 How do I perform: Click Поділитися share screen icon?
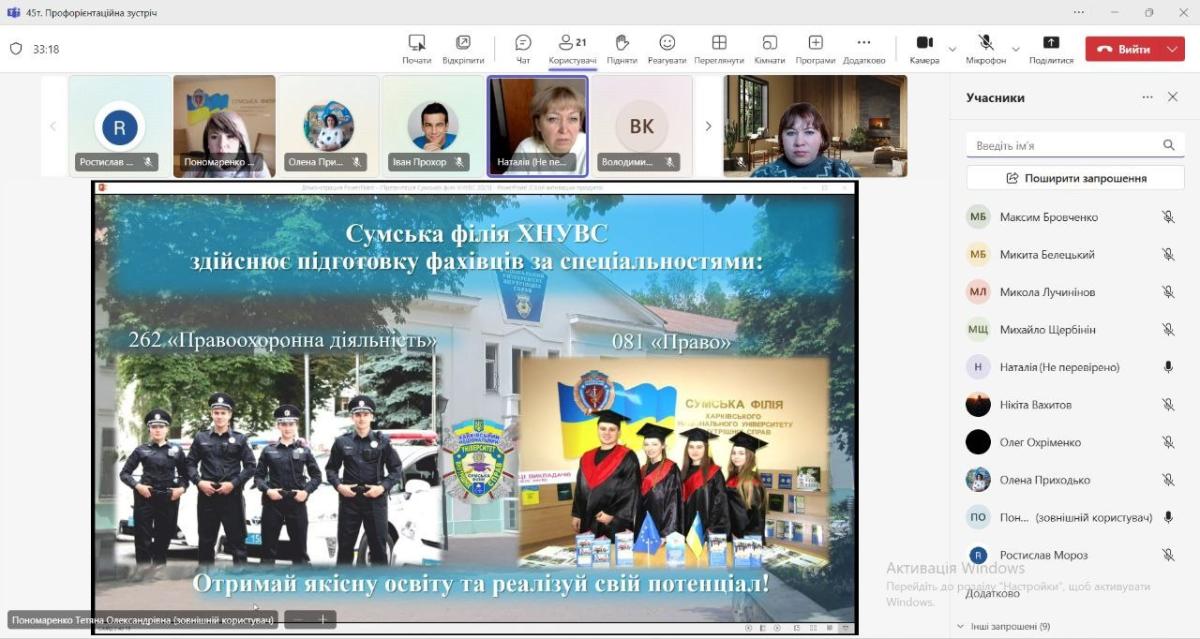point(1051,48)
